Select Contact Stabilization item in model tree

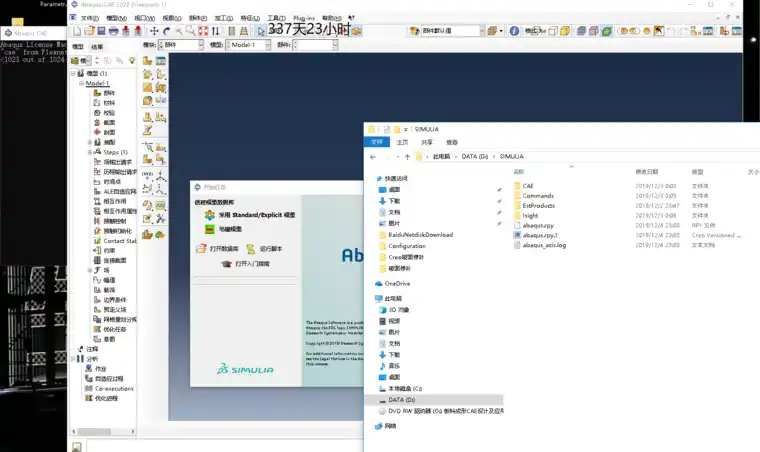point(120,241)
